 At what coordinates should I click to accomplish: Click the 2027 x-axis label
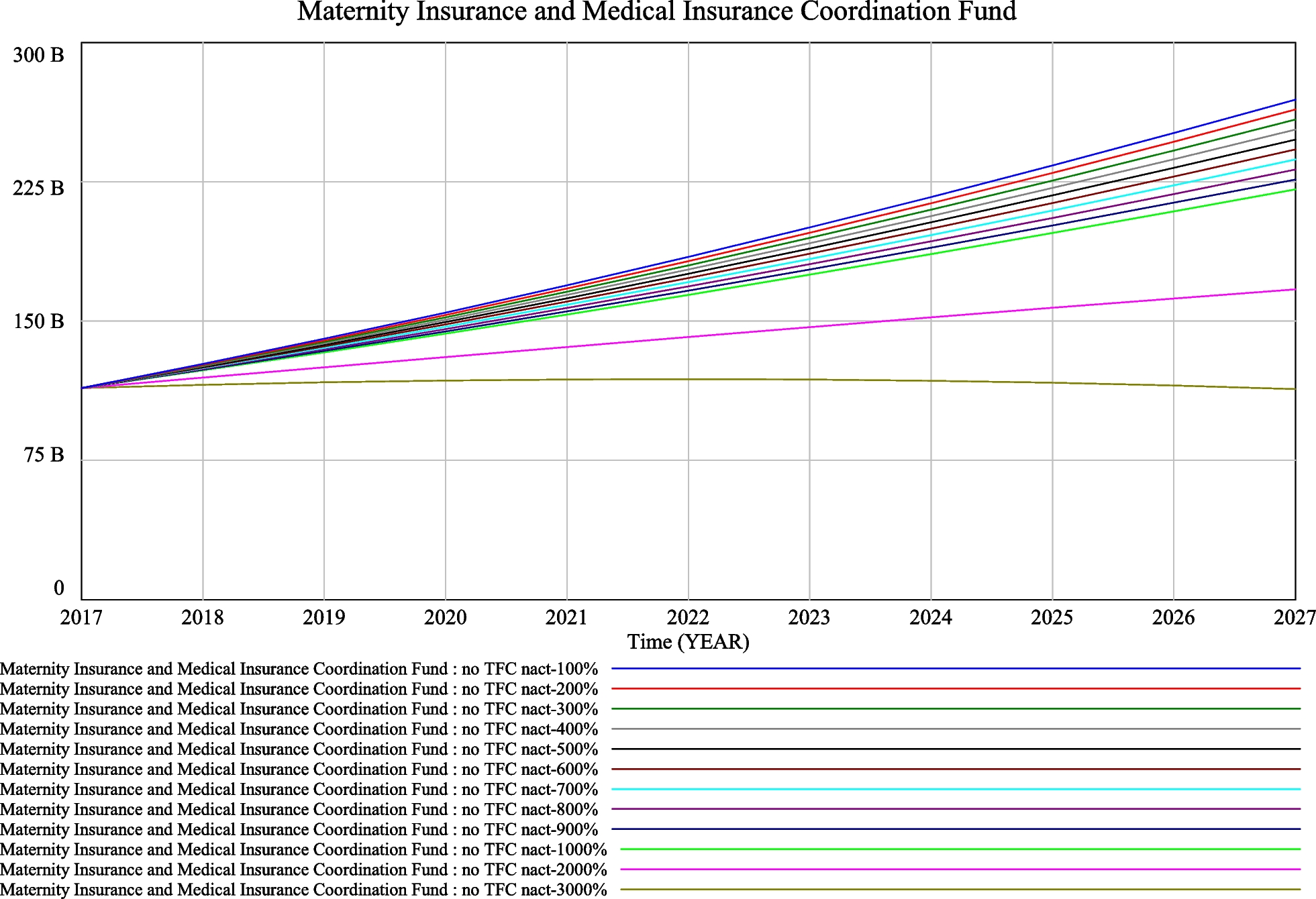(1295, 617)
